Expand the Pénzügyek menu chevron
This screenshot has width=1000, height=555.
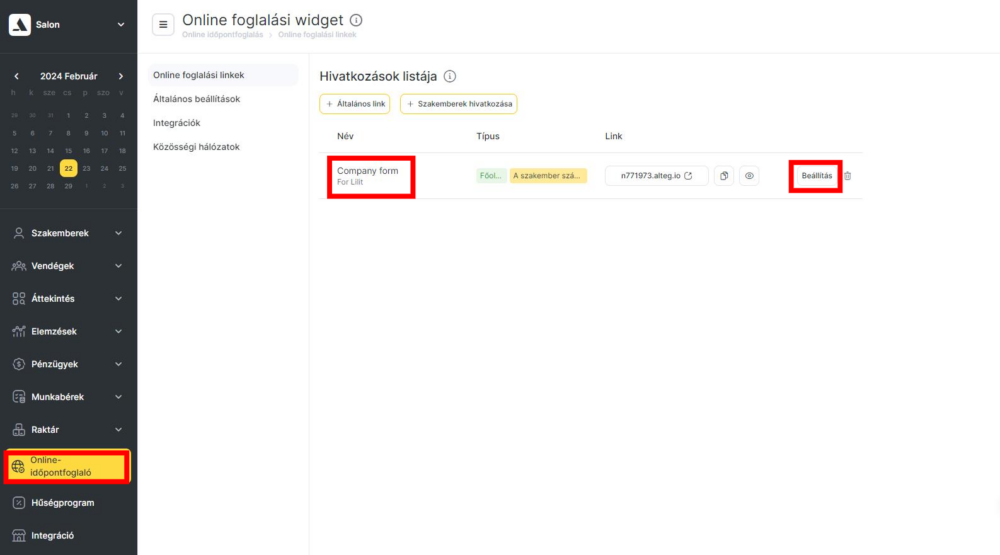click(x=119, y=364)
